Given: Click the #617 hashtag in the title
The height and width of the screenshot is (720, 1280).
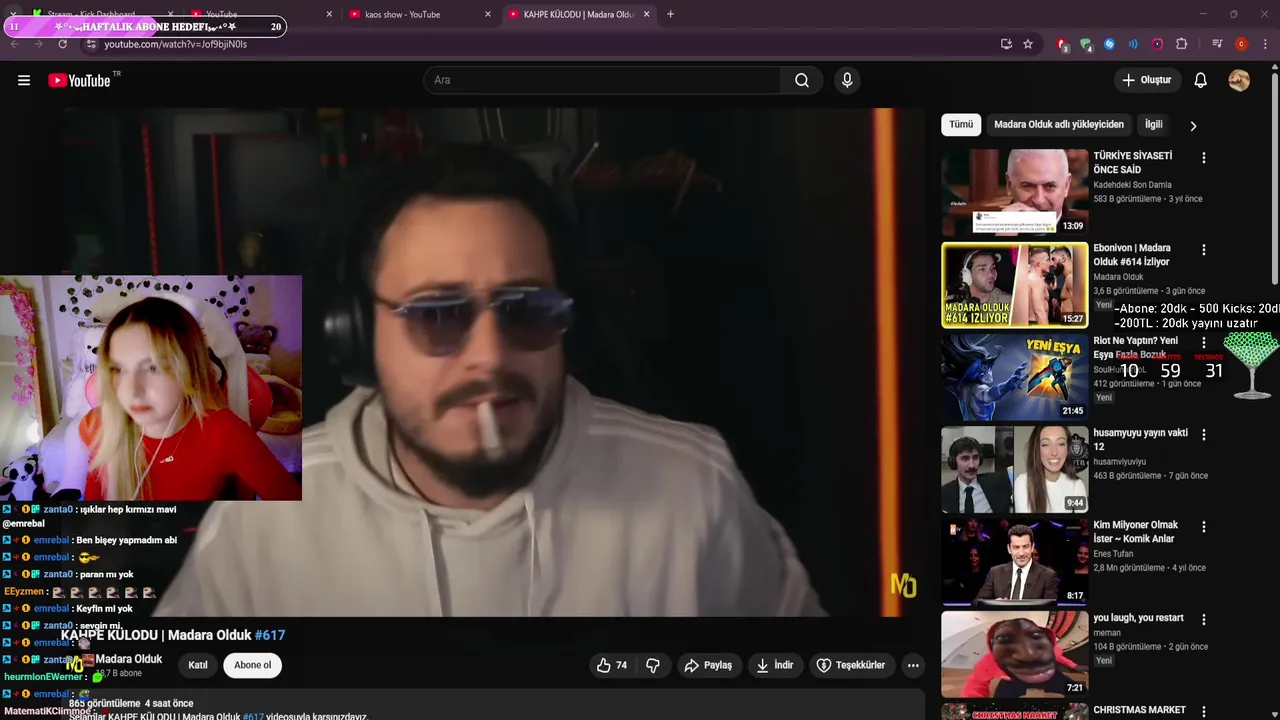Looking at the screenshot, I should 270,635.
